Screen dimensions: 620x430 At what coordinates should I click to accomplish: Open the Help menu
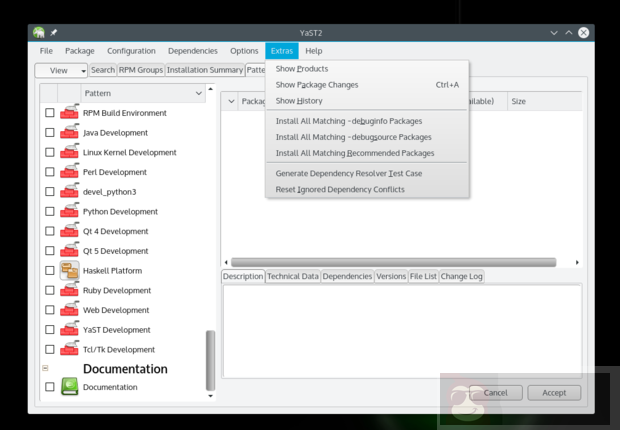tap(314, 51)
